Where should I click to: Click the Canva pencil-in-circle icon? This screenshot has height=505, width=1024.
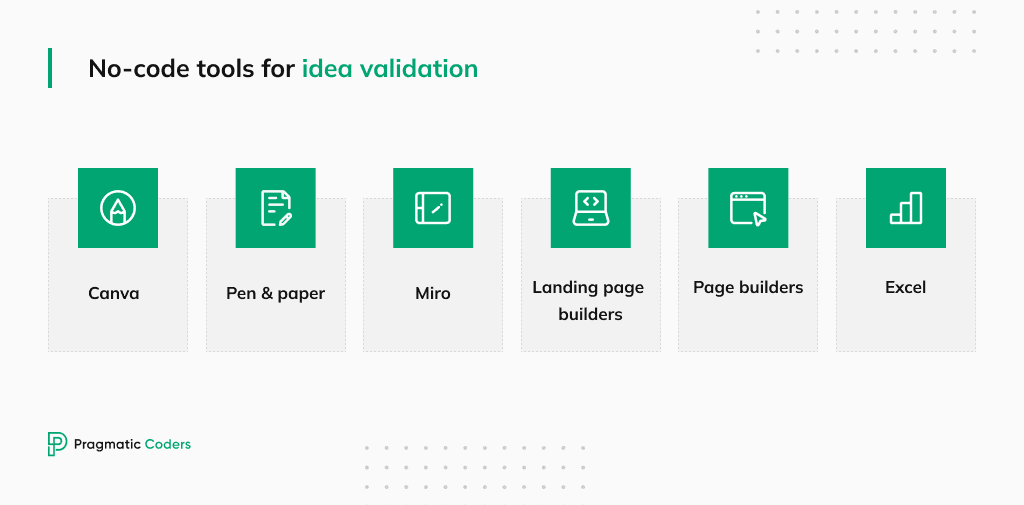tap(118, 208)
